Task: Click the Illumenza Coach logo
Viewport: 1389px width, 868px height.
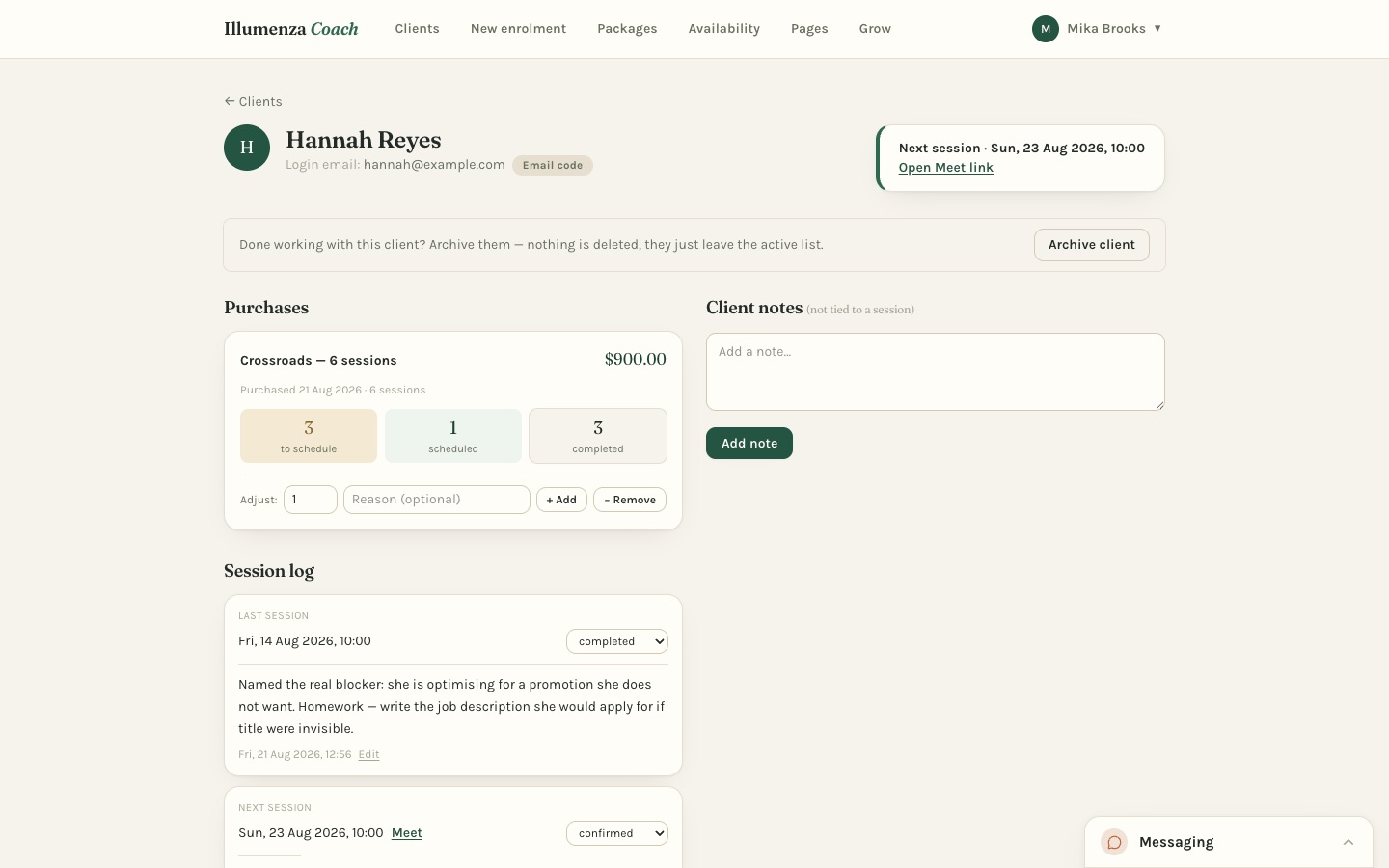Action: point(291,29)
